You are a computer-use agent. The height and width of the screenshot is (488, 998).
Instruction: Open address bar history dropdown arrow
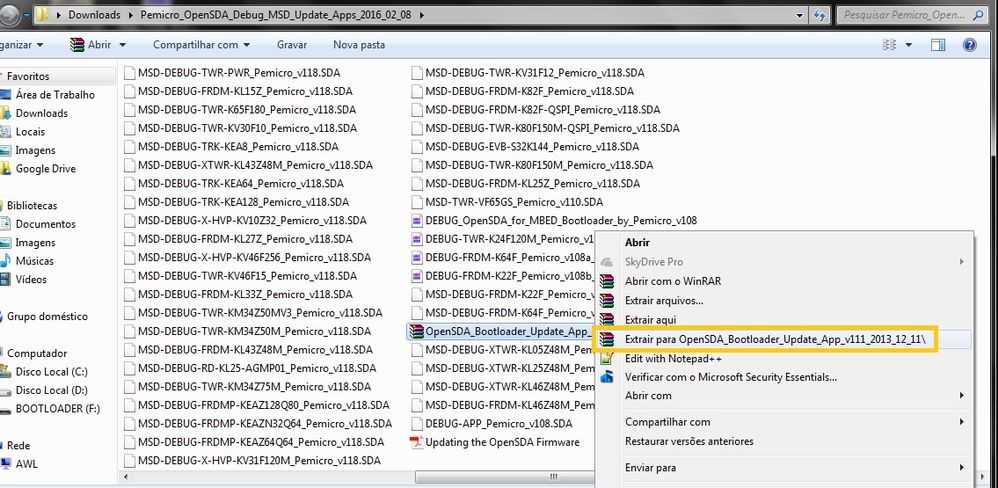pos(800,15)
